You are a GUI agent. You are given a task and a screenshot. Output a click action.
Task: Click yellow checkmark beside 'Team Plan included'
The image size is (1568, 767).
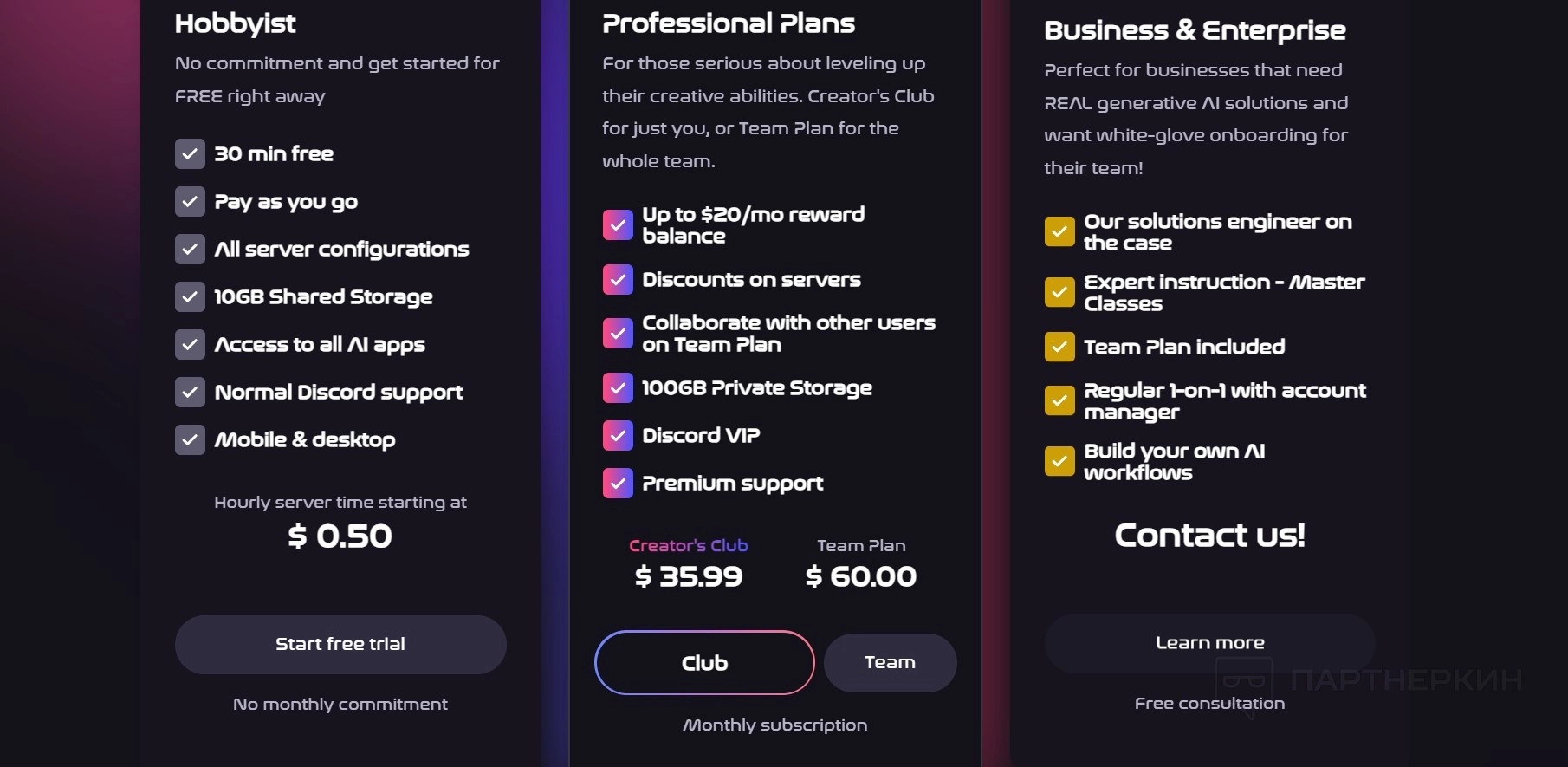pyautogui.click(x=1059, y=348)
